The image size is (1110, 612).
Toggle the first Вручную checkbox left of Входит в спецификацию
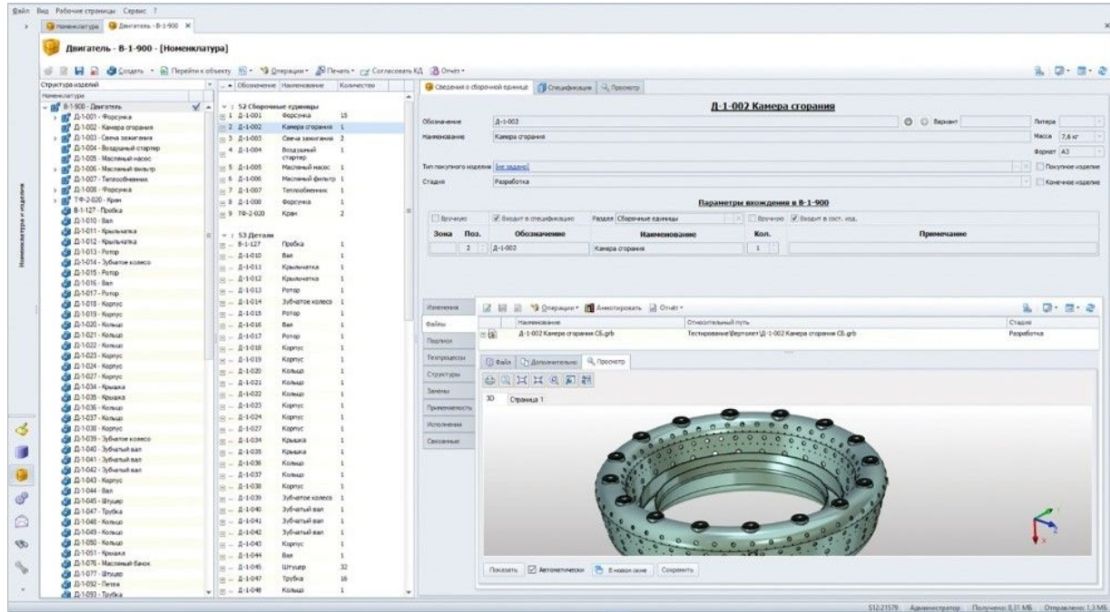(436, 219)
